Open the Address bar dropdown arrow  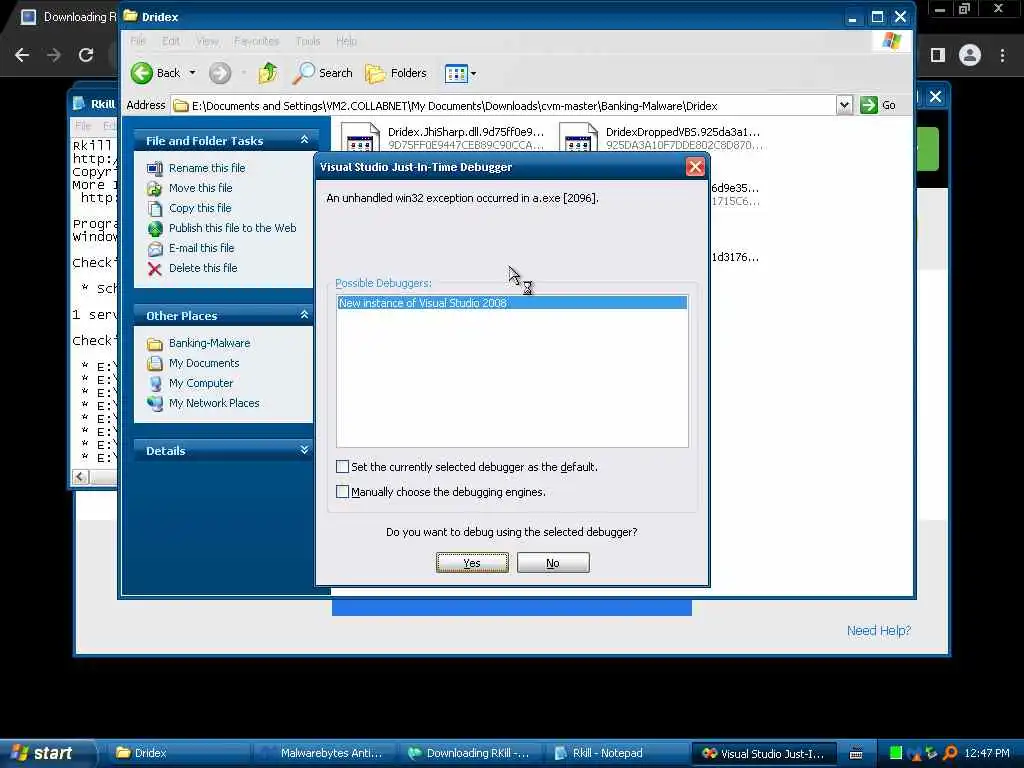(x=844, y=105)
